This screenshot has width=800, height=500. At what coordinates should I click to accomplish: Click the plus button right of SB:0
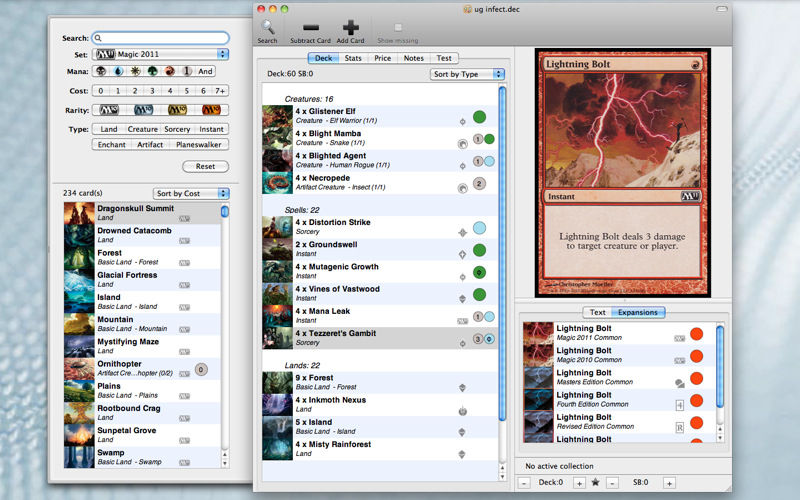[x=669, y=483]
